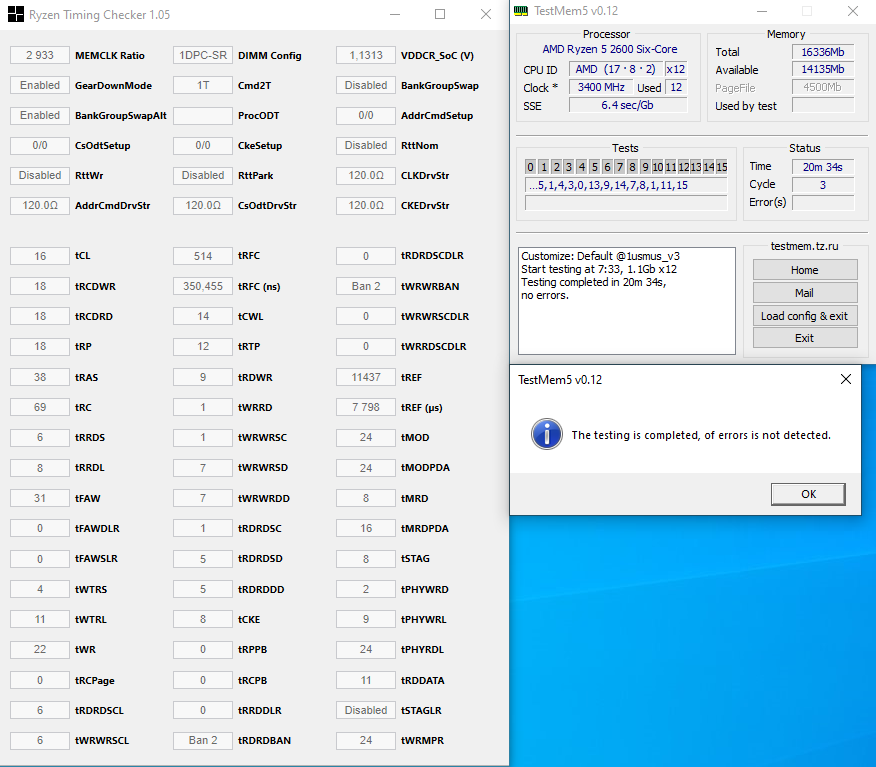The image size is (876, 767).
Task: Click the tRFC (ns) value 350,455
Action: coord(203,286)
